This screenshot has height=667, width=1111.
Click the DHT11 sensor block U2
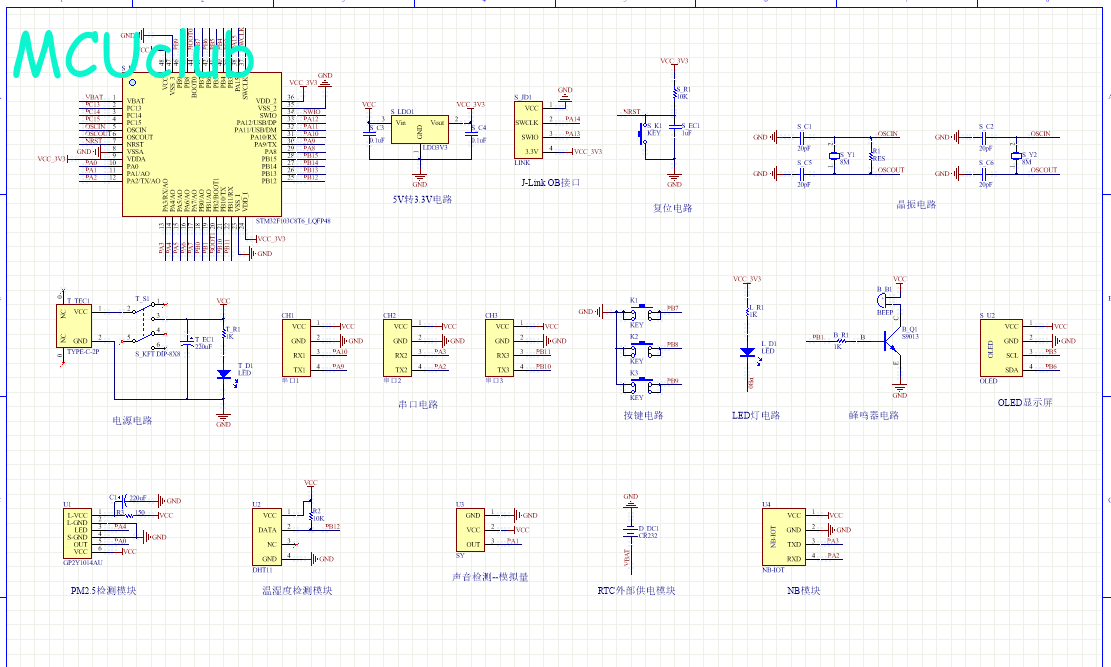(267, 537)
